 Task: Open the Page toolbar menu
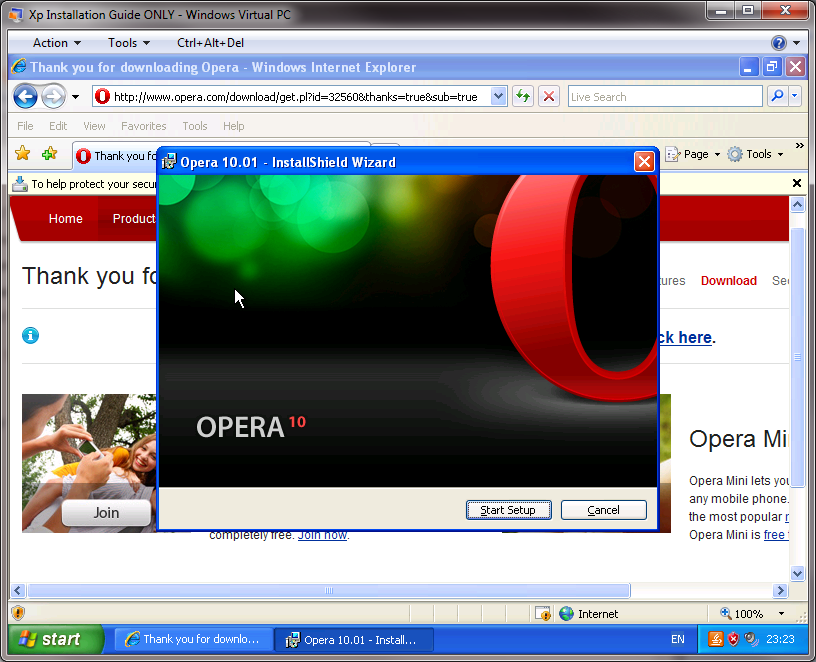(x=692, y=154)
